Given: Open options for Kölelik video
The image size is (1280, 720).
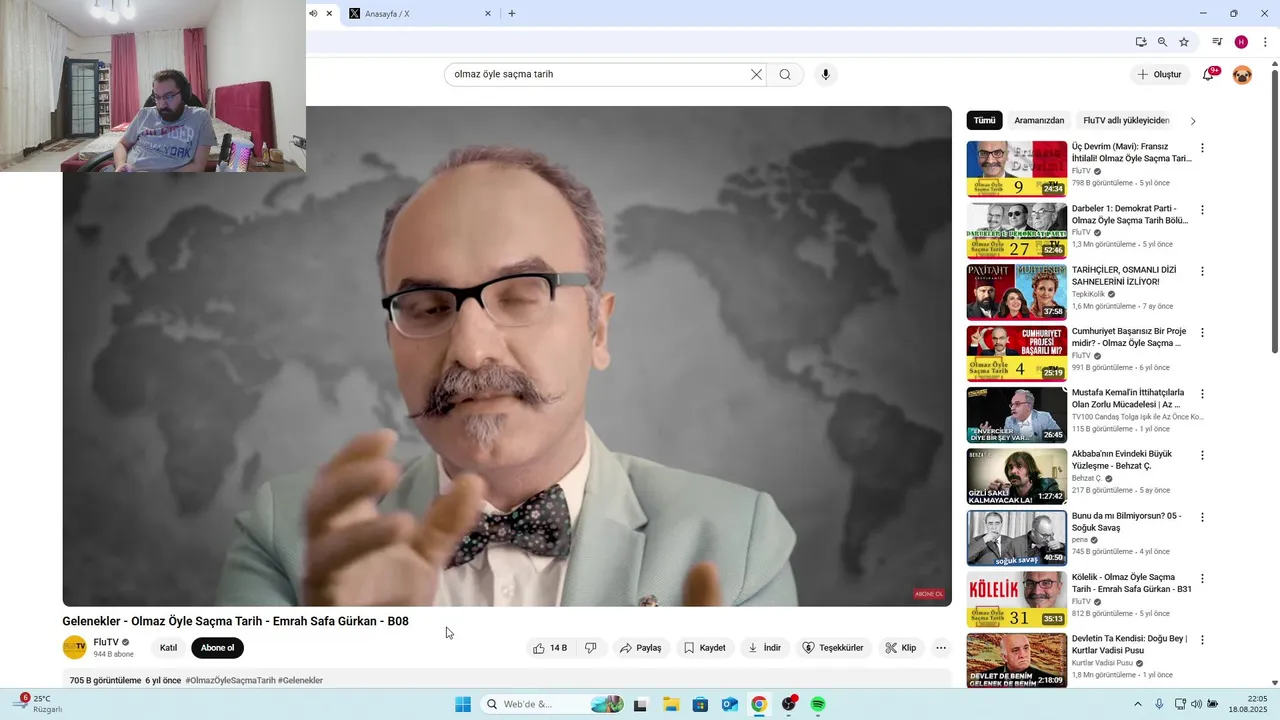Looking at the screenshot, I should pos(1202,579).
